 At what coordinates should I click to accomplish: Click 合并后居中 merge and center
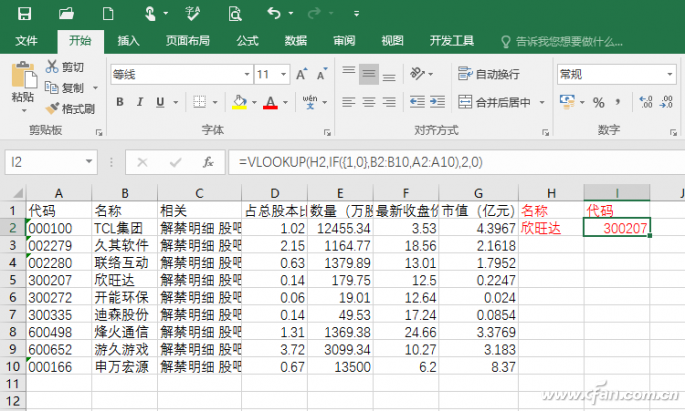(x=494, y=102)
